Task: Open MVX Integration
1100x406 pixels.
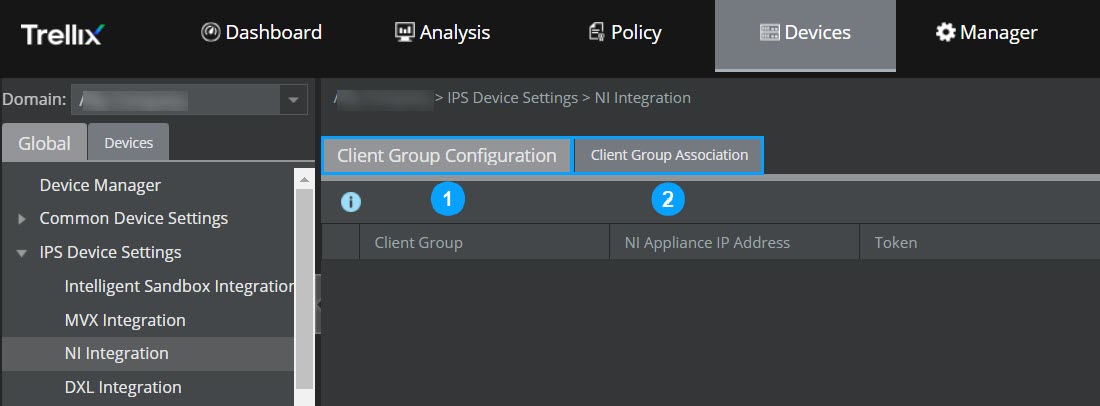Action: pyautogui.click(x=125, y=320)
